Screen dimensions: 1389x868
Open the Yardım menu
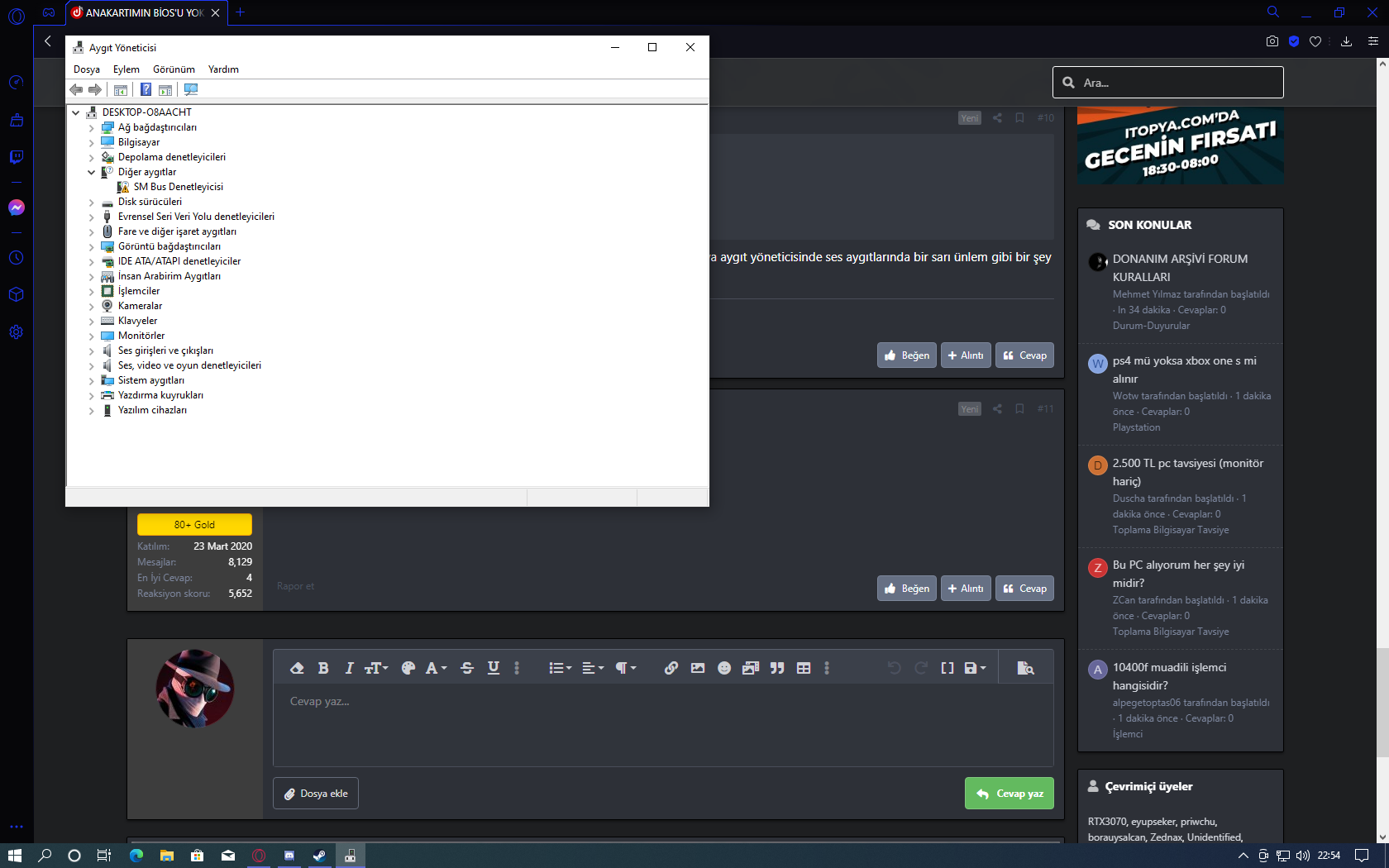[223, 69]
